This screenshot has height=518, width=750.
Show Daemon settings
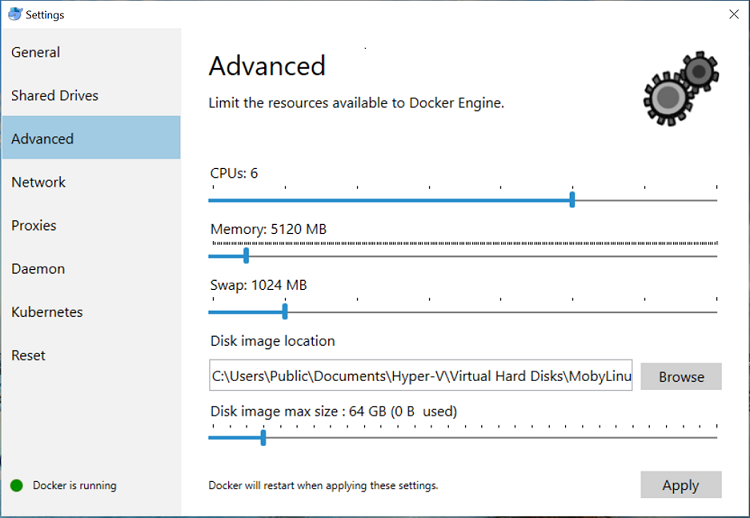[x=91, y=269]
